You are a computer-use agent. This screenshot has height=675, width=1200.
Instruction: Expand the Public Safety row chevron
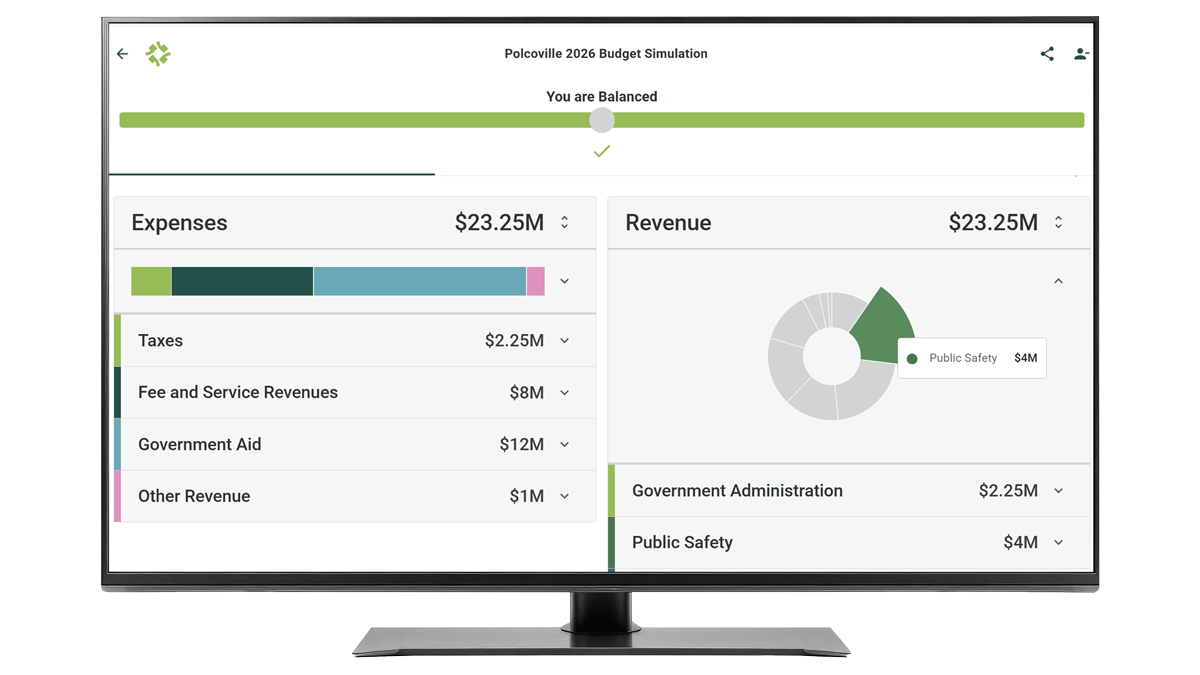tap(1059, 543)
